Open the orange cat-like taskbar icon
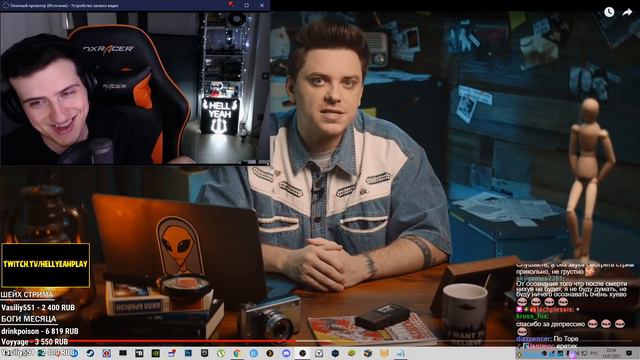Screen dimensions: 640x360 click(x=384, y=353)
